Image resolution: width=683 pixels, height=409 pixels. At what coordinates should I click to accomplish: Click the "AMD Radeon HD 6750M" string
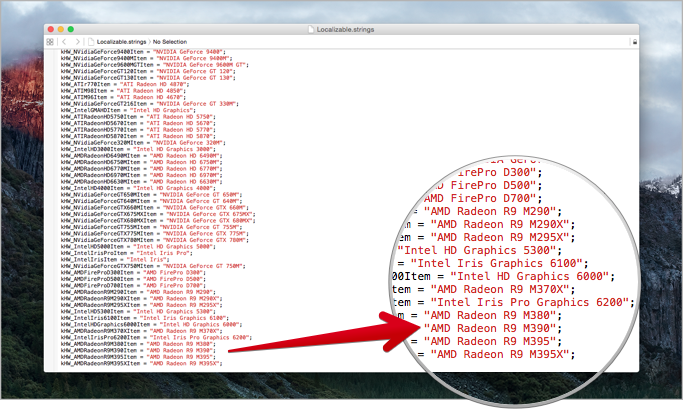[x=184, y=162]
